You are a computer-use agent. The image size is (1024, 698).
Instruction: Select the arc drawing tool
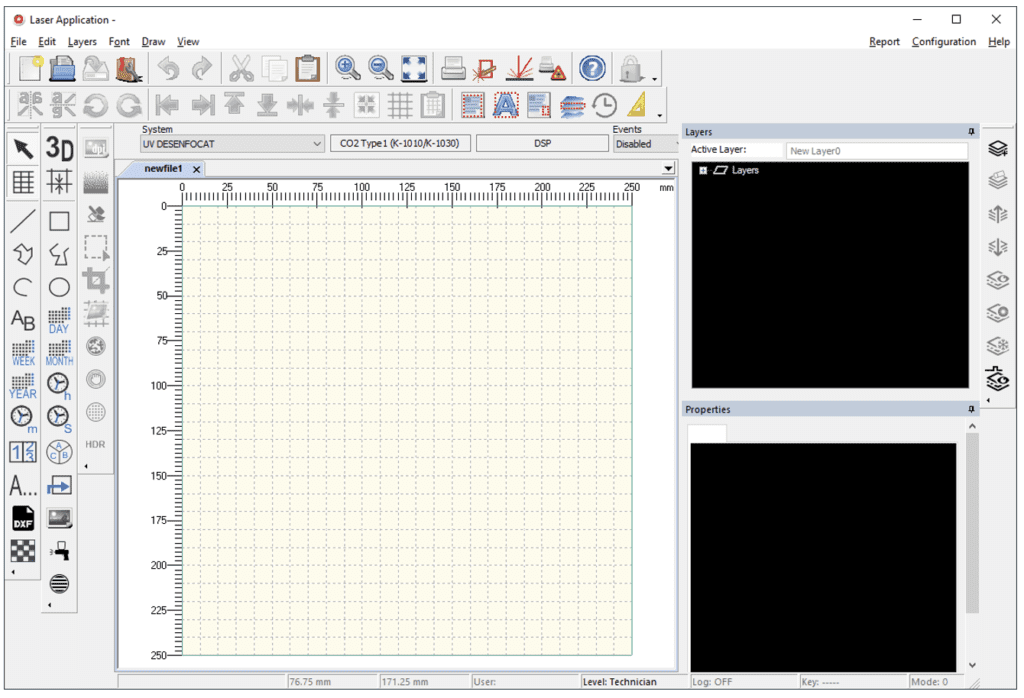23,287
